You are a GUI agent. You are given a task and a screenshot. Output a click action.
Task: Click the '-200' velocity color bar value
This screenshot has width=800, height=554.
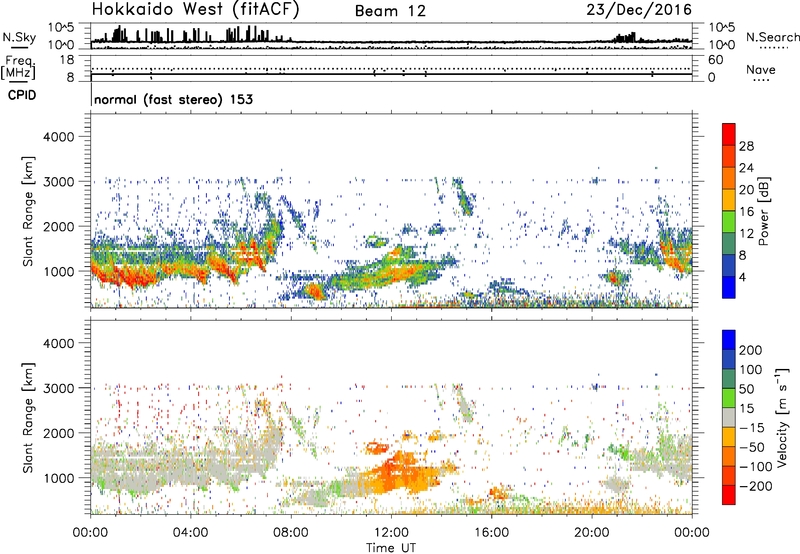coord(756,486)
